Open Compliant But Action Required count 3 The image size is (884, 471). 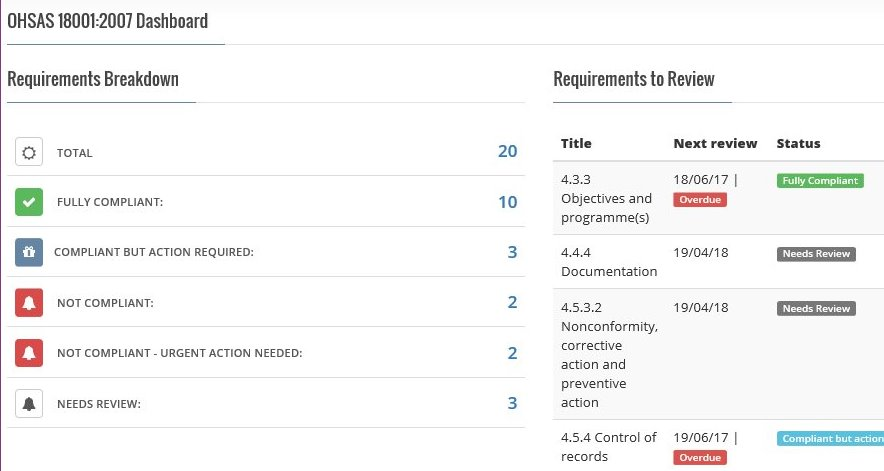[512, 252]
